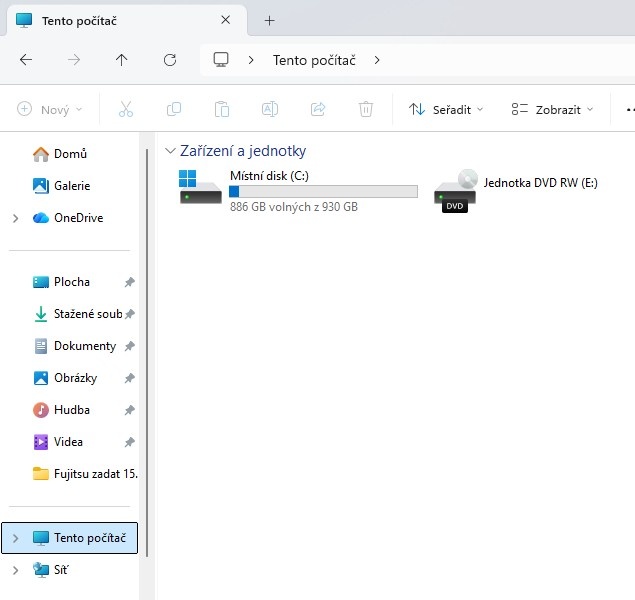Click the Copy icon in toolbar
Viewport: 635px width, 600px height.
pyautogui.click(x=174, y=109)
